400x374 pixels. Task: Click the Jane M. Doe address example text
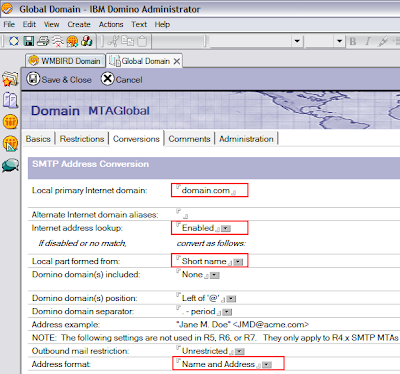click(243, 325)
